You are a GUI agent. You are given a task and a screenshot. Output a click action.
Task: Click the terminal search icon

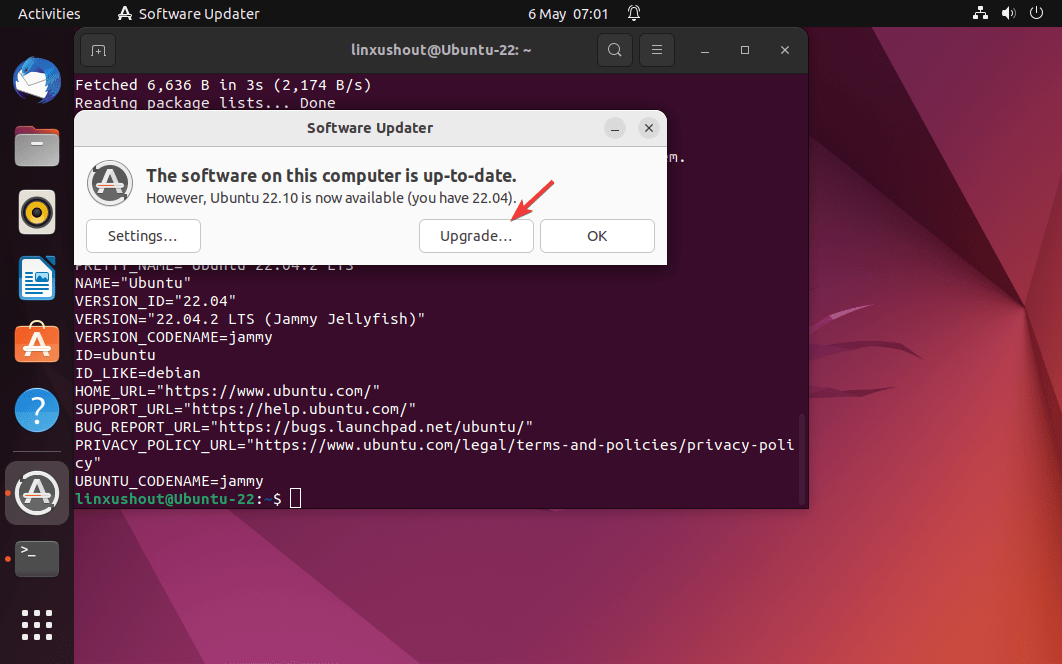tap(614, 50)
